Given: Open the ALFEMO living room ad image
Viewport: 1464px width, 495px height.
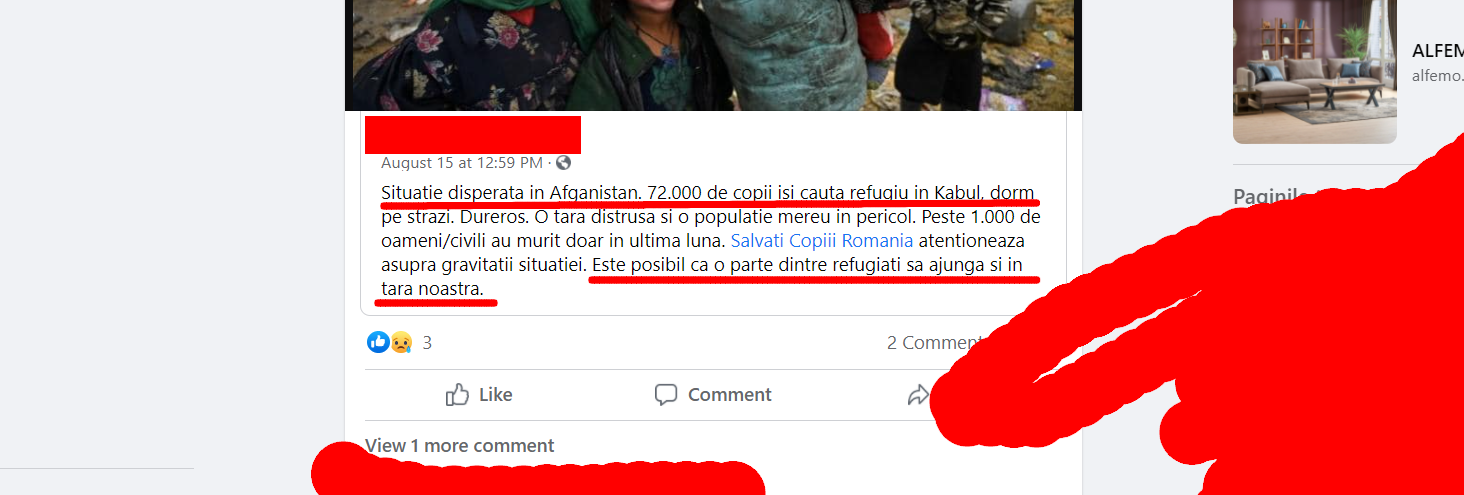Looking at the screenshot, I should point(1314,71).
